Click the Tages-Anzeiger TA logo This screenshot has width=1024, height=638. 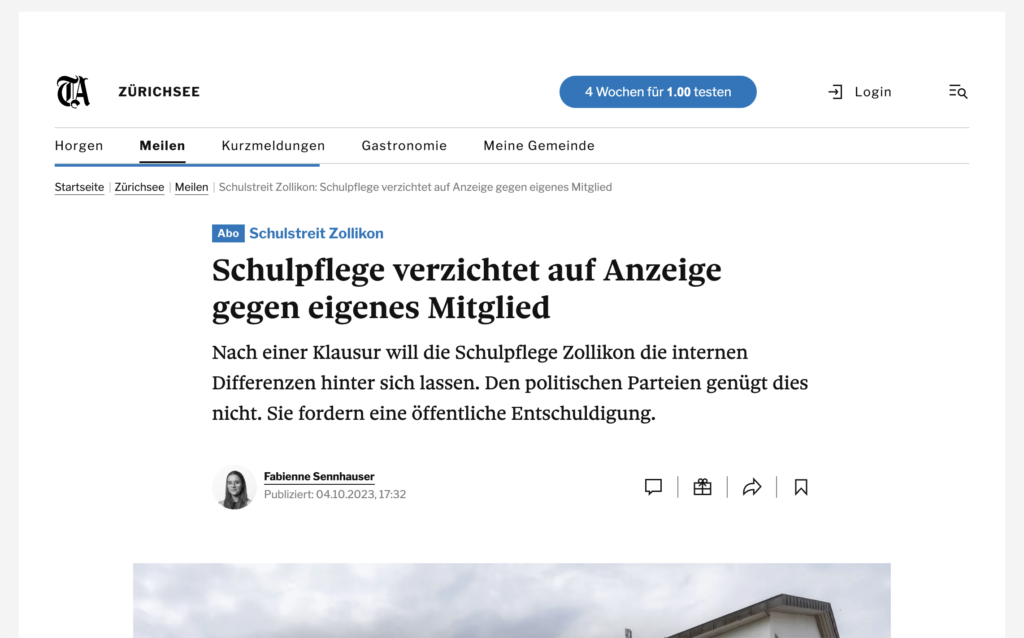pyautogui.click(x=73, y=92)
